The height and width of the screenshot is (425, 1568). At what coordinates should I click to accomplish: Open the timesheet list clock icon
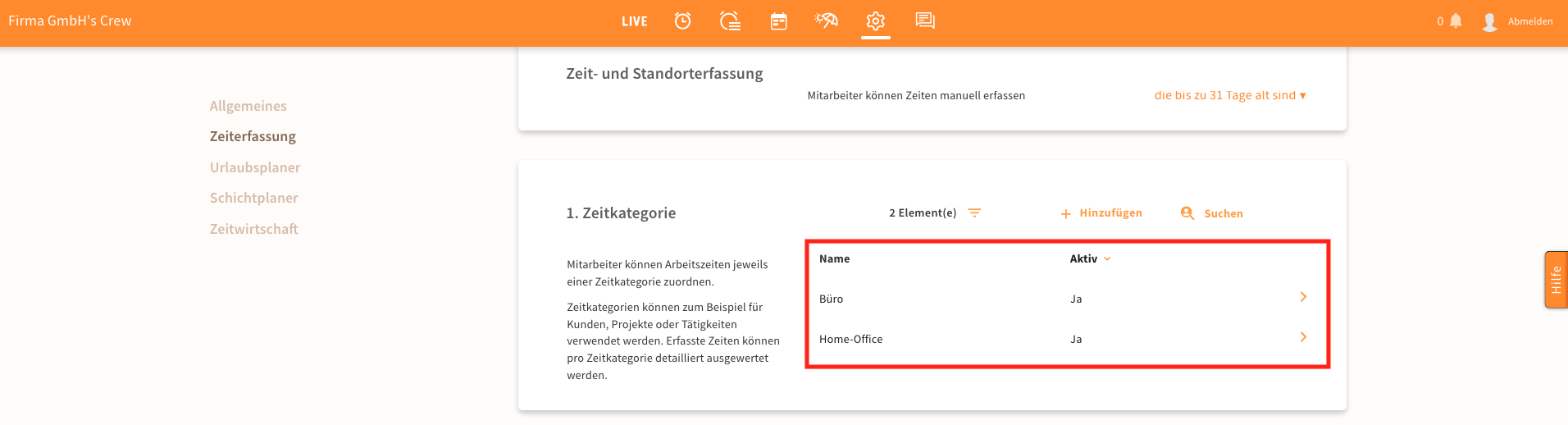click(730, 21)
